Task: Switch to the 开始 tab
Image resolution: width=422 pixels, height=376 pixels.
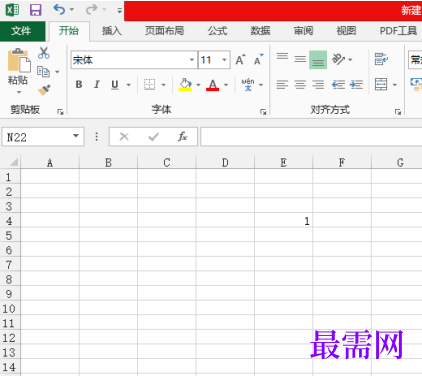Action: (x=69, y=31)
